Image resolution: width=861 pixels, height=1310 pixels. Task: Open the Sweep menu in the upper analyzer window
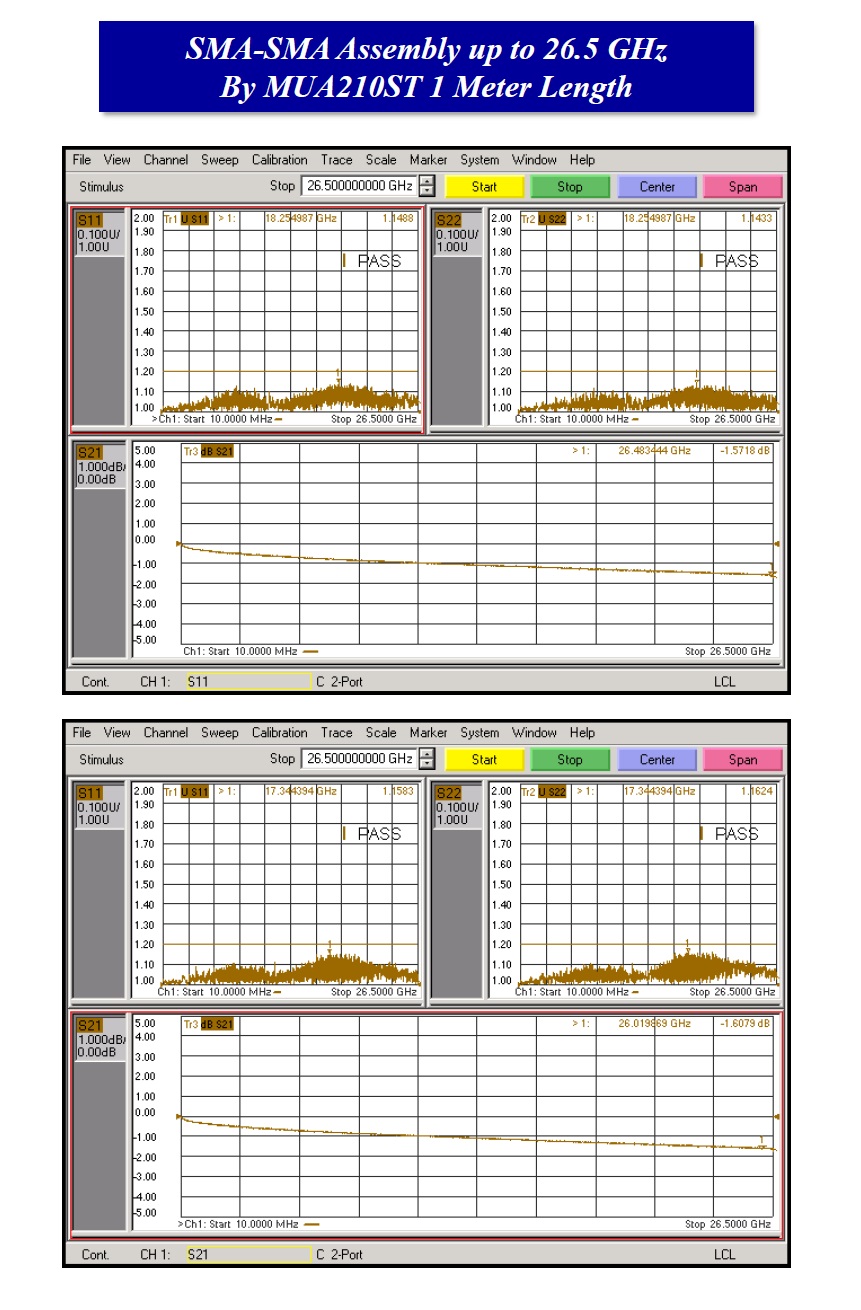[220, 160]
